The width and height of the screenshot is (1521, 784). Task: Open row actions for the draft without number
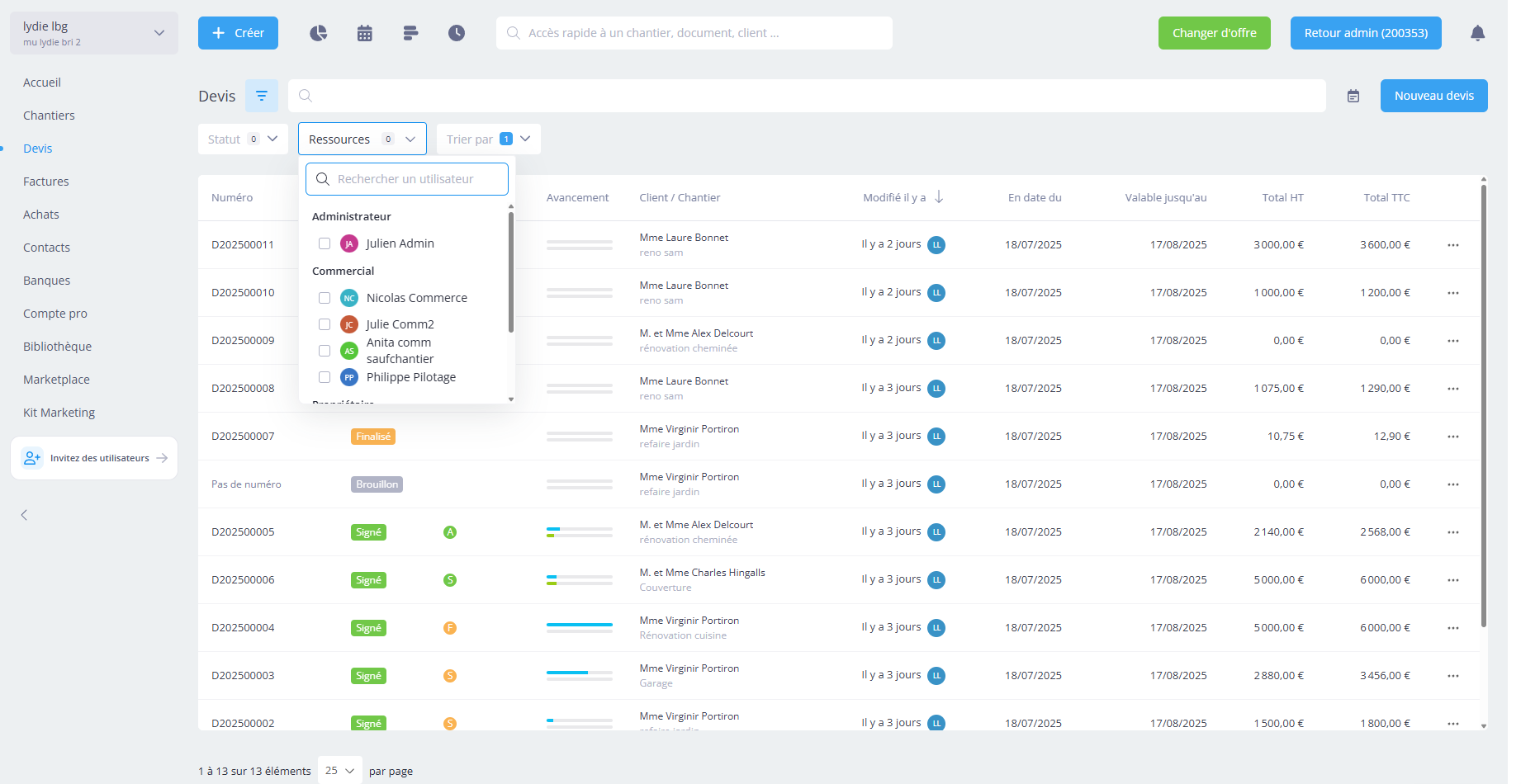[x=1453, y=484]
